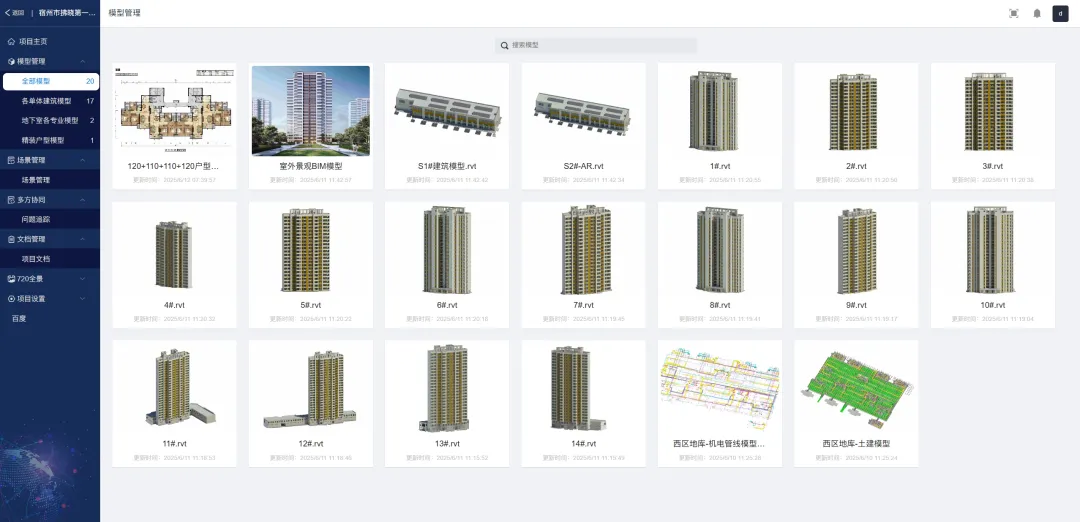Collapse the 模型管理 section chevron

point(82,62)
